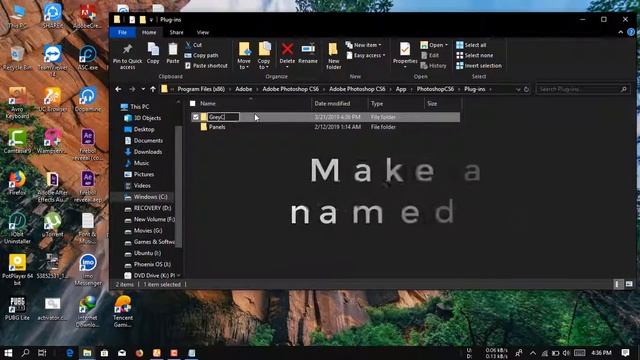Switch to the View ribbon tab
640x360 pixels.
[x=203, y=32]
